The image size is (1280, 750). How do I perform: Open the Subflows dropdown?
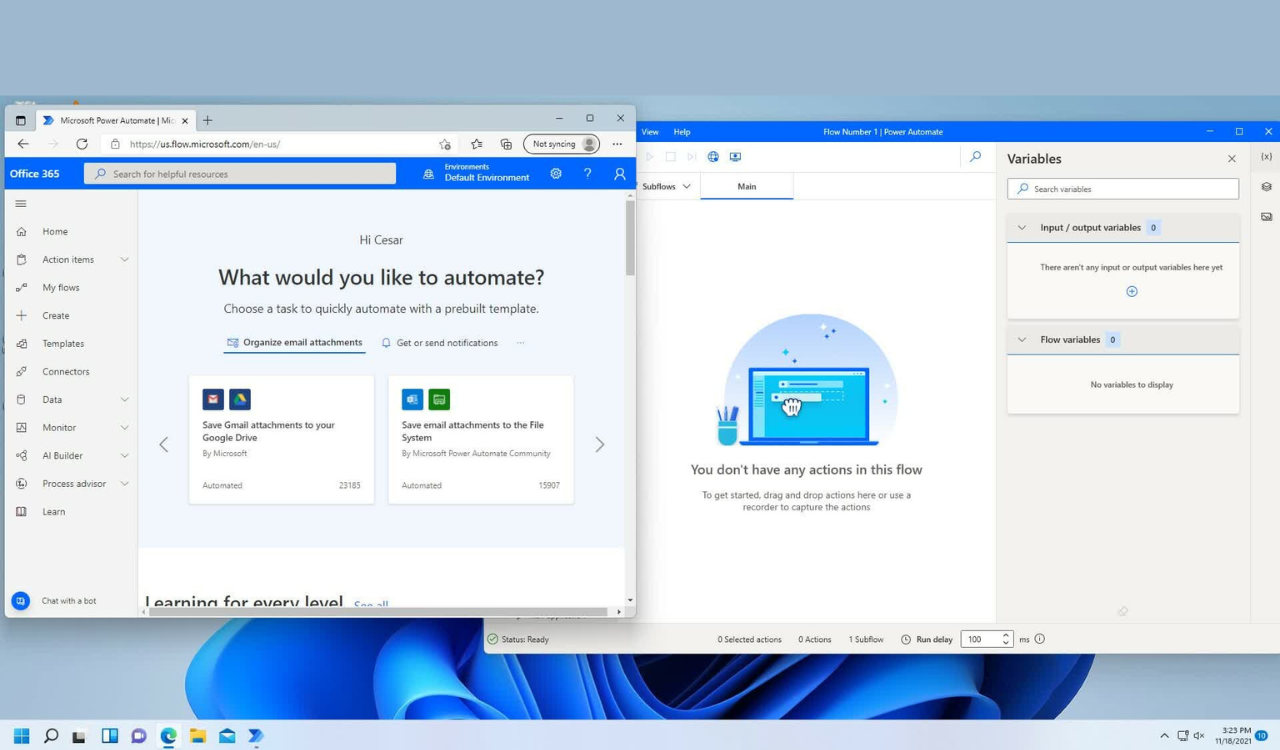click(667, 187)
